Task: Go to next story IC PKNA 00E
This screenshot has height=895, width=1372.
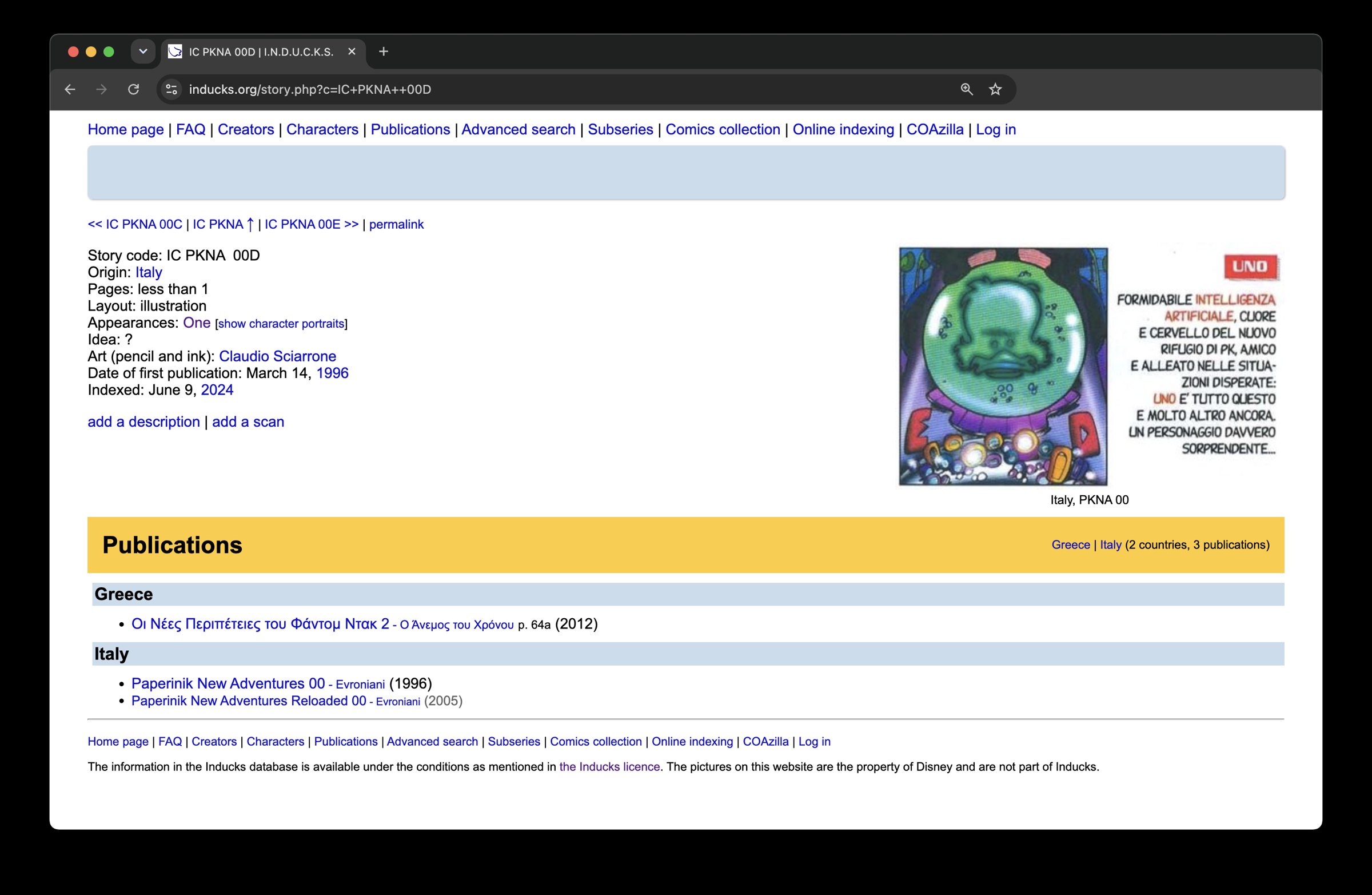Action: [x=312, y=224]
